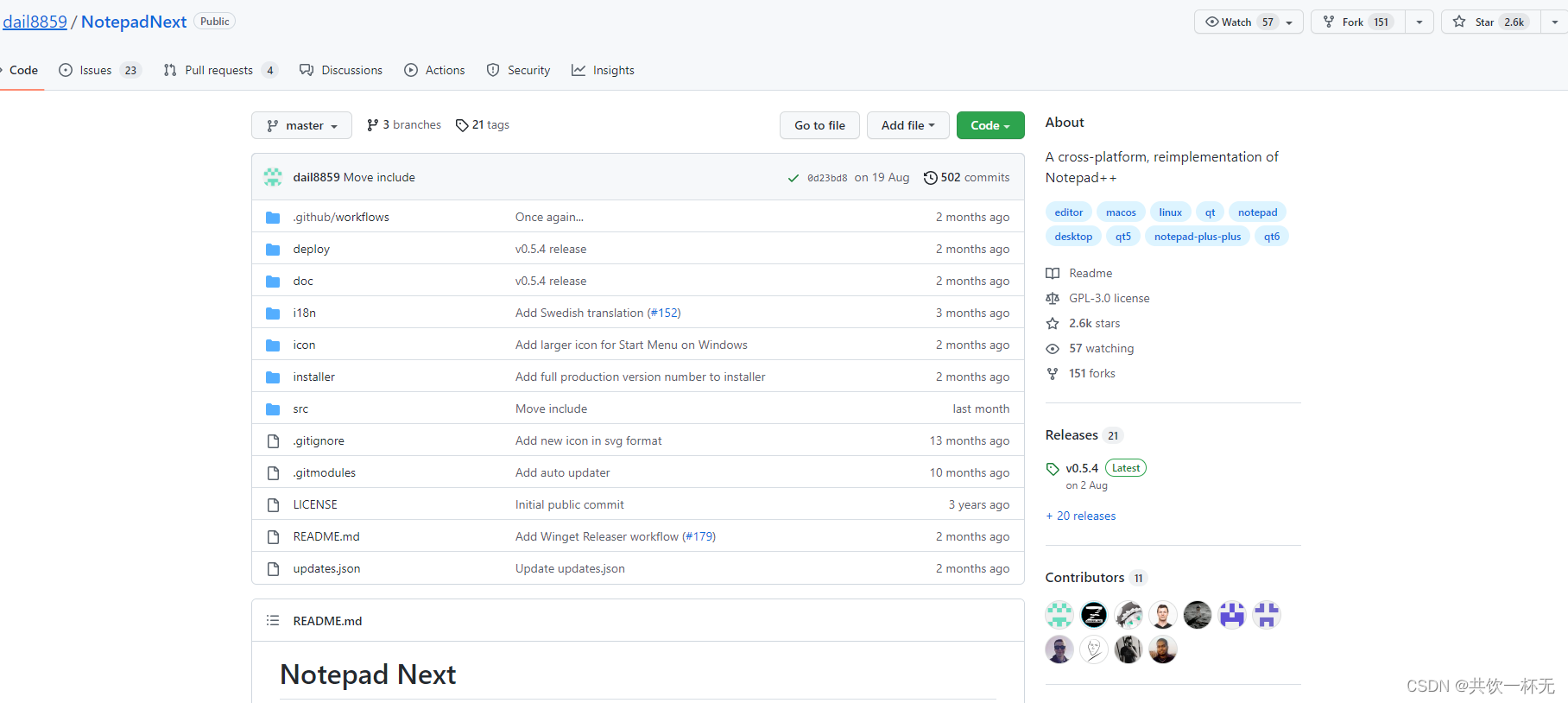Select the notepad topic tag
Screen dimensions: 1568x703
click(x=1257, y=212)
